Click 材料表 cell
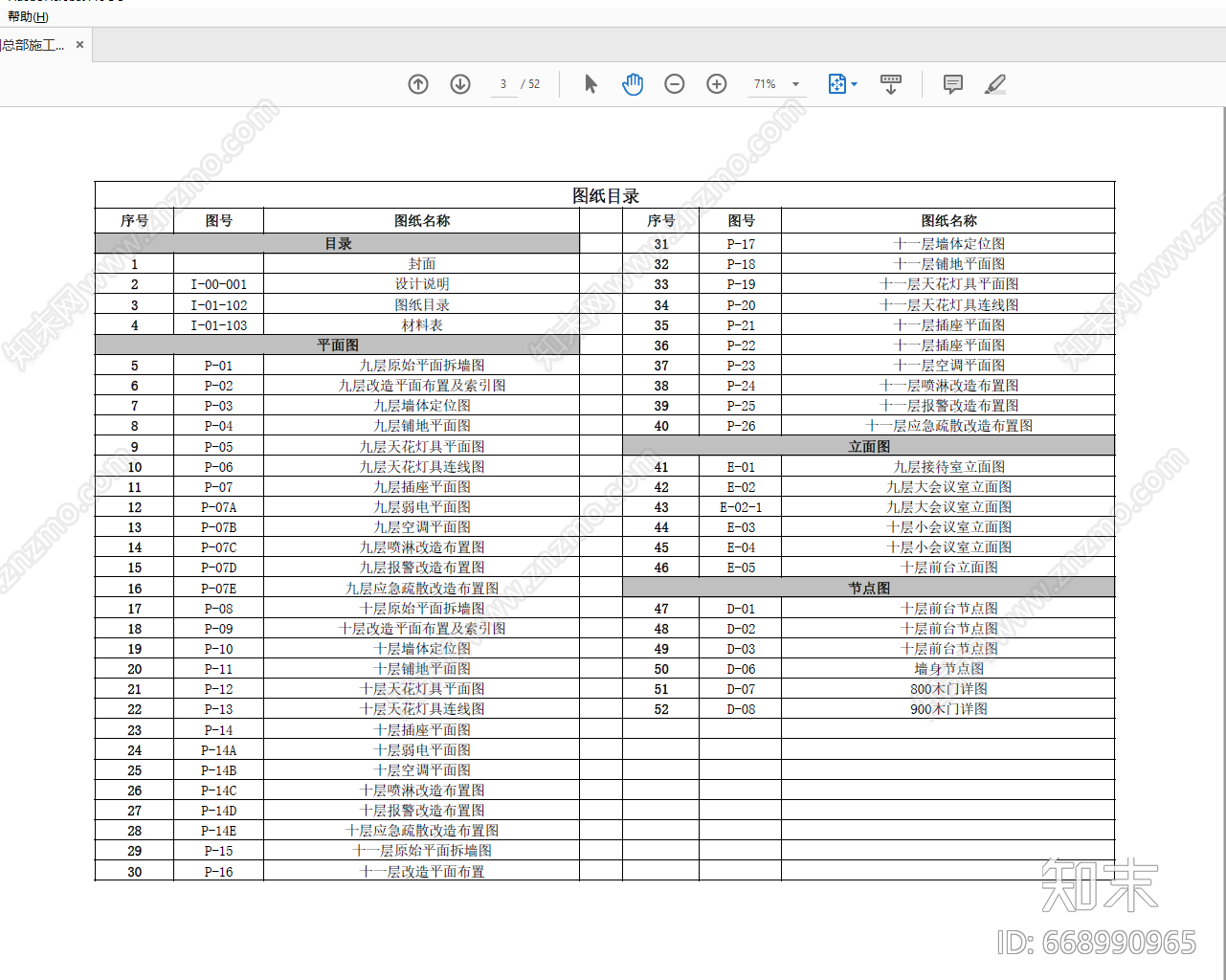Screen dimensions: 1226x980 422,325
